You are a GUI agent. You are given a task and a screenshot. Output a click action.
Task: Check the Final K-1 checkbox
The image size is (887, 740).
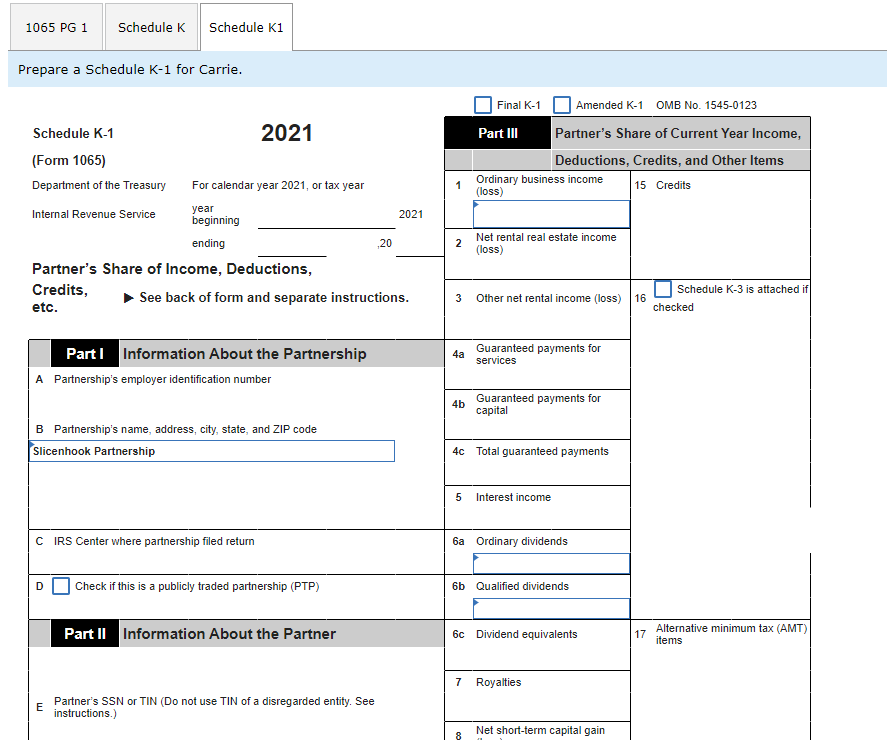click(483, 104)
